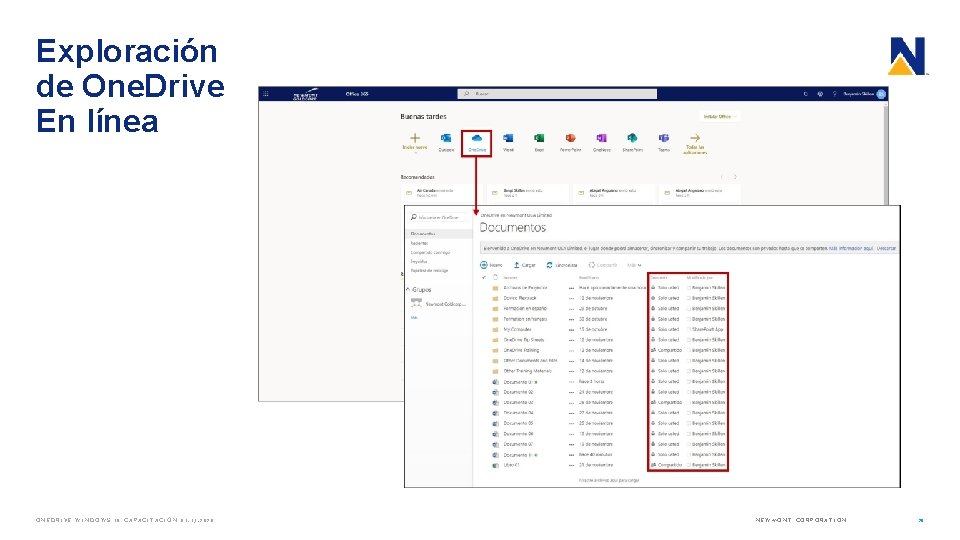Launch the PowerPoint app icon

[x=570, y=138]
